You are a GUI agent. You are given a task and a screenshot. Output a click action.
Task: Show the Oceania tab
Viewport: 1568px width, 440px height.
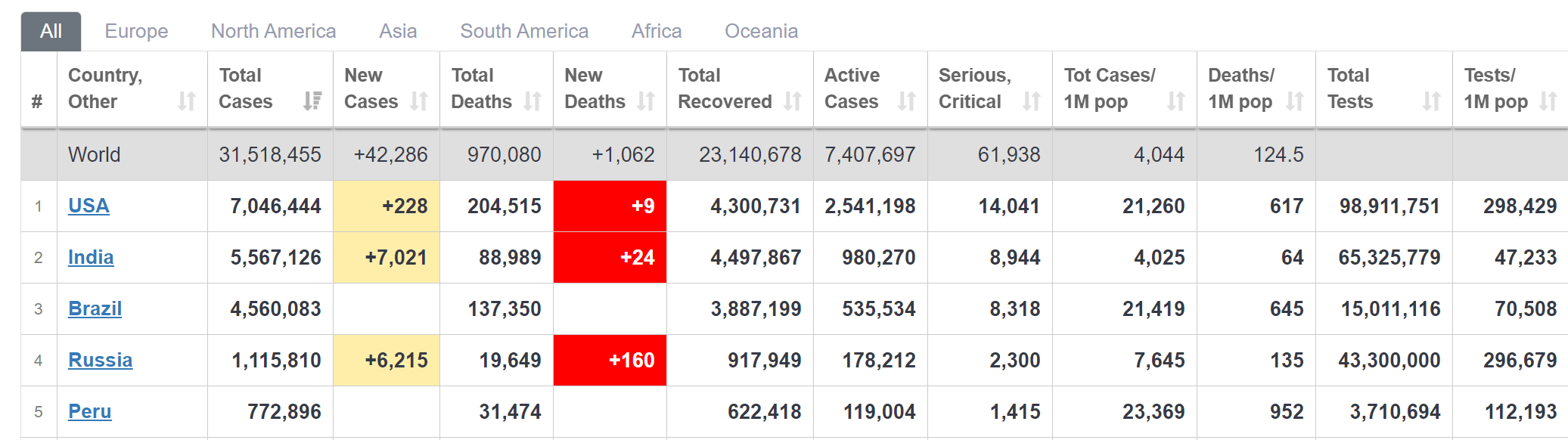coord(761,31)
